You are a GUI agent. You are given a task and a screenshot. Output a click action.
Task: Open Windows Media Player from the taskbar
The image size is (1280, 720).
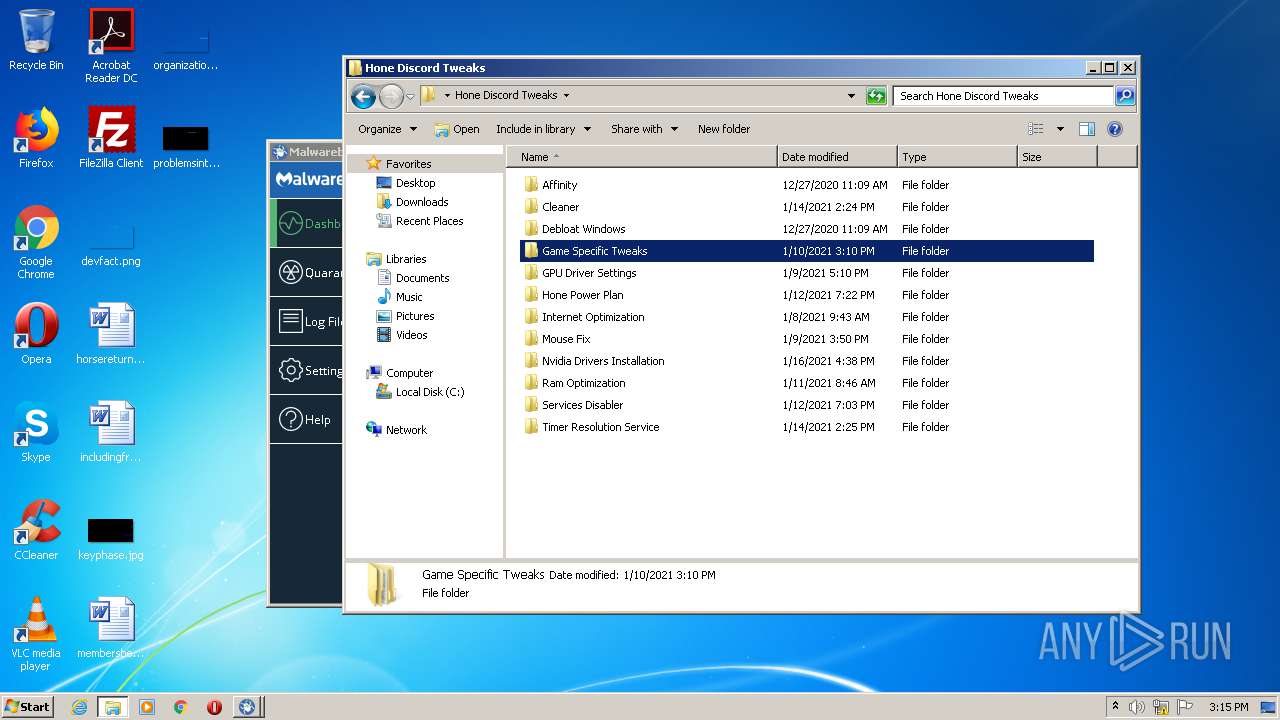tap(147, 707)
